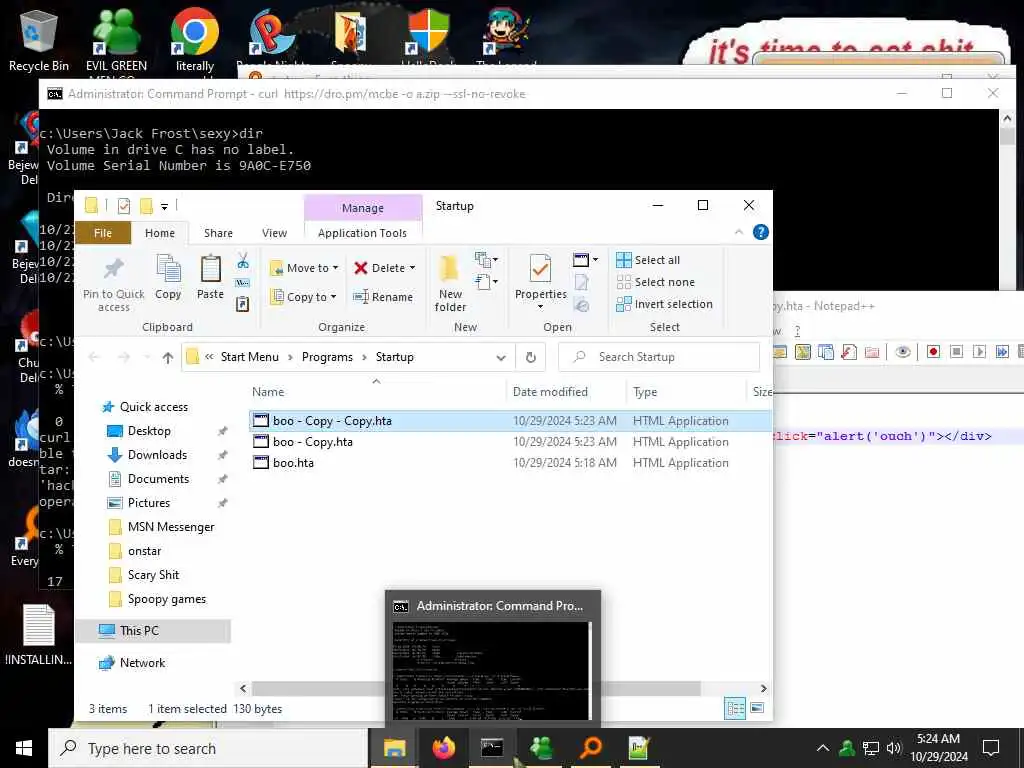Go up one folder level with the up arrow
Image resolution: width=1024 pixels, height=768 pixels.
[x=168, y=357]
